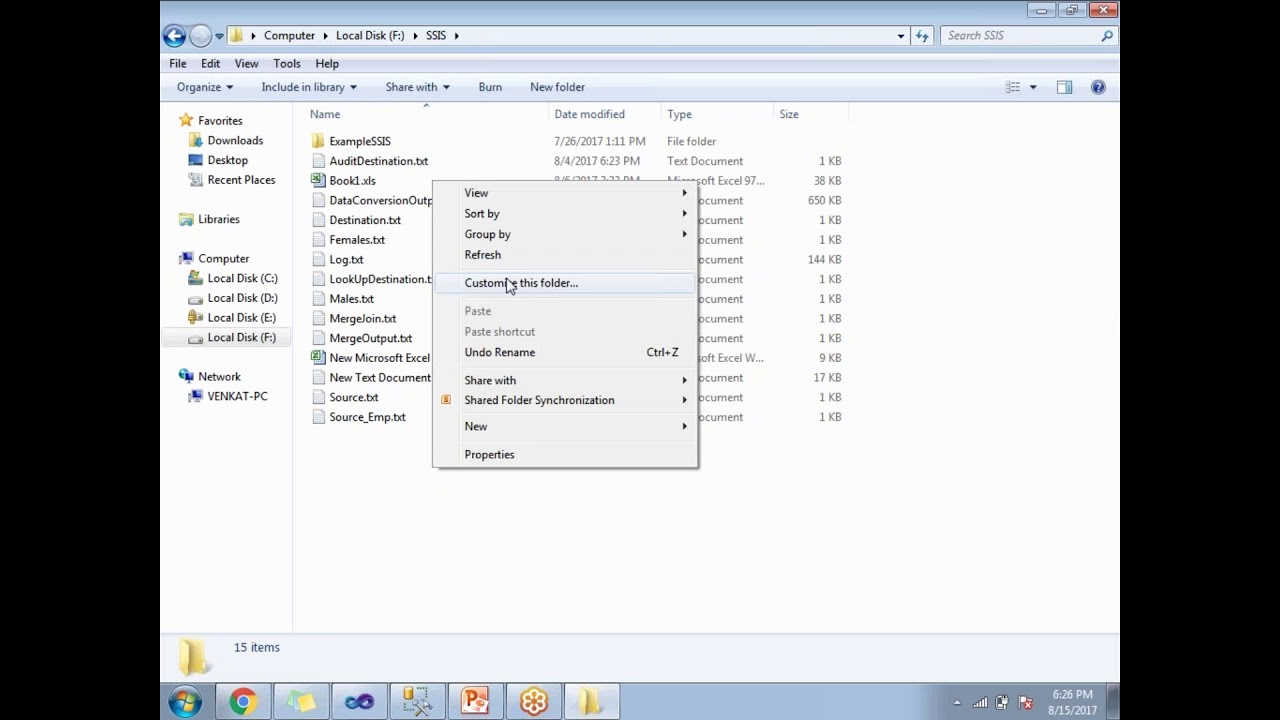The image size is (1280, 720).
Task: Expand Share with in context menu
Action: [565, 380]
